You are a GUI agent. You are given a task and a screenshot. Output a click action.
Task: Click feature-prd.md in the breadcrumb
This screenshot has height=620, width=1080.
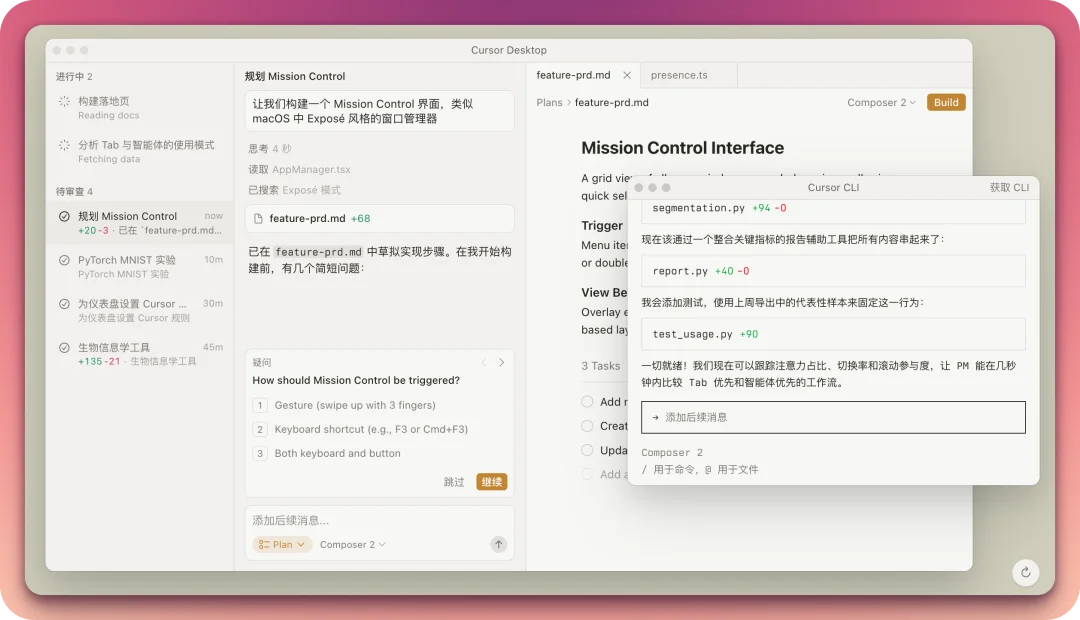coord(612,103)
